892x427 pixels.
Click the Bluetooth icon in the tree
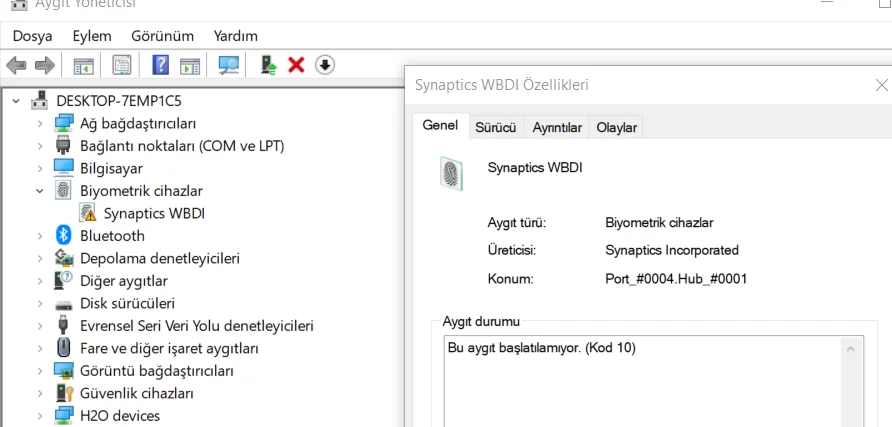(x=64, y=235)
